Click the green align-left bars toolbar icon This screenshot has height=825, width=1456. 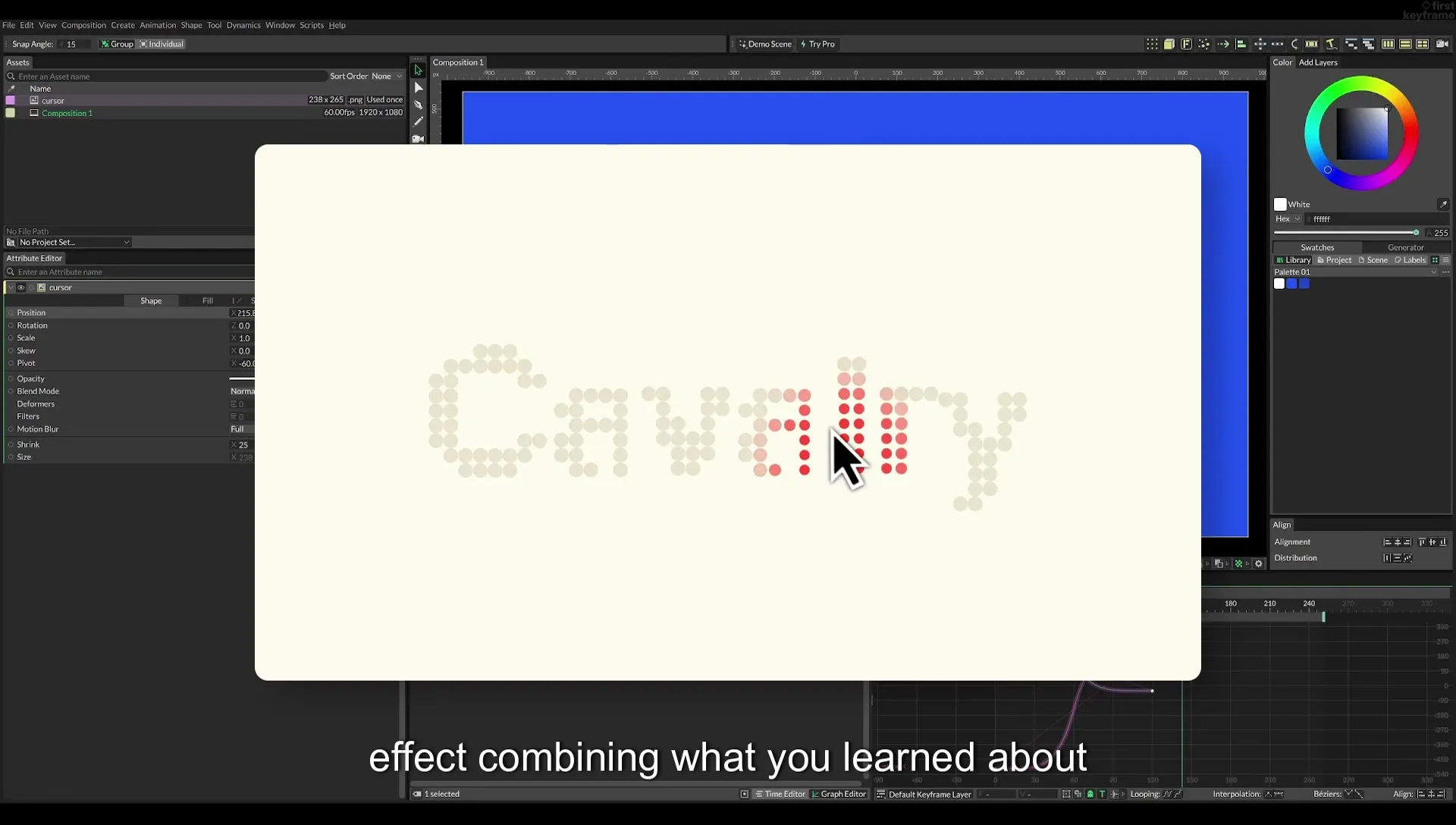(1241, 44)
